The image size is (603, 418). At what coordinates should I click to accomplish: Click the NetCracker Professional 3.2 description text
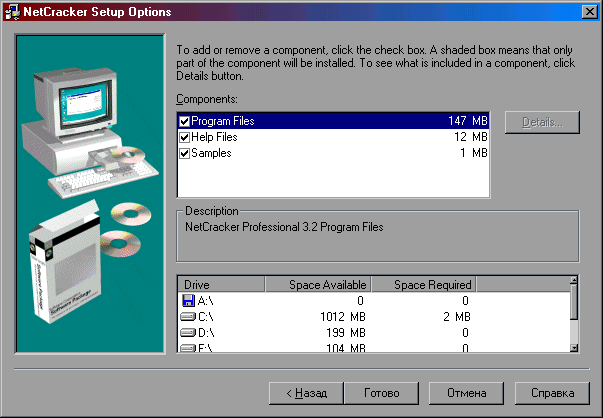coord(284,227)
